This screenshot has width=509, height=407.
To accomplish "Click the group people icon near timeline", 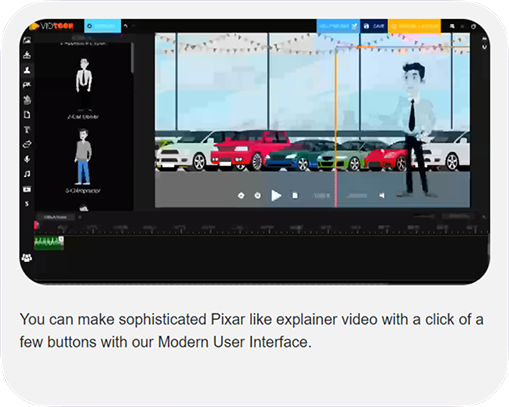I will [x=27, y=257].
